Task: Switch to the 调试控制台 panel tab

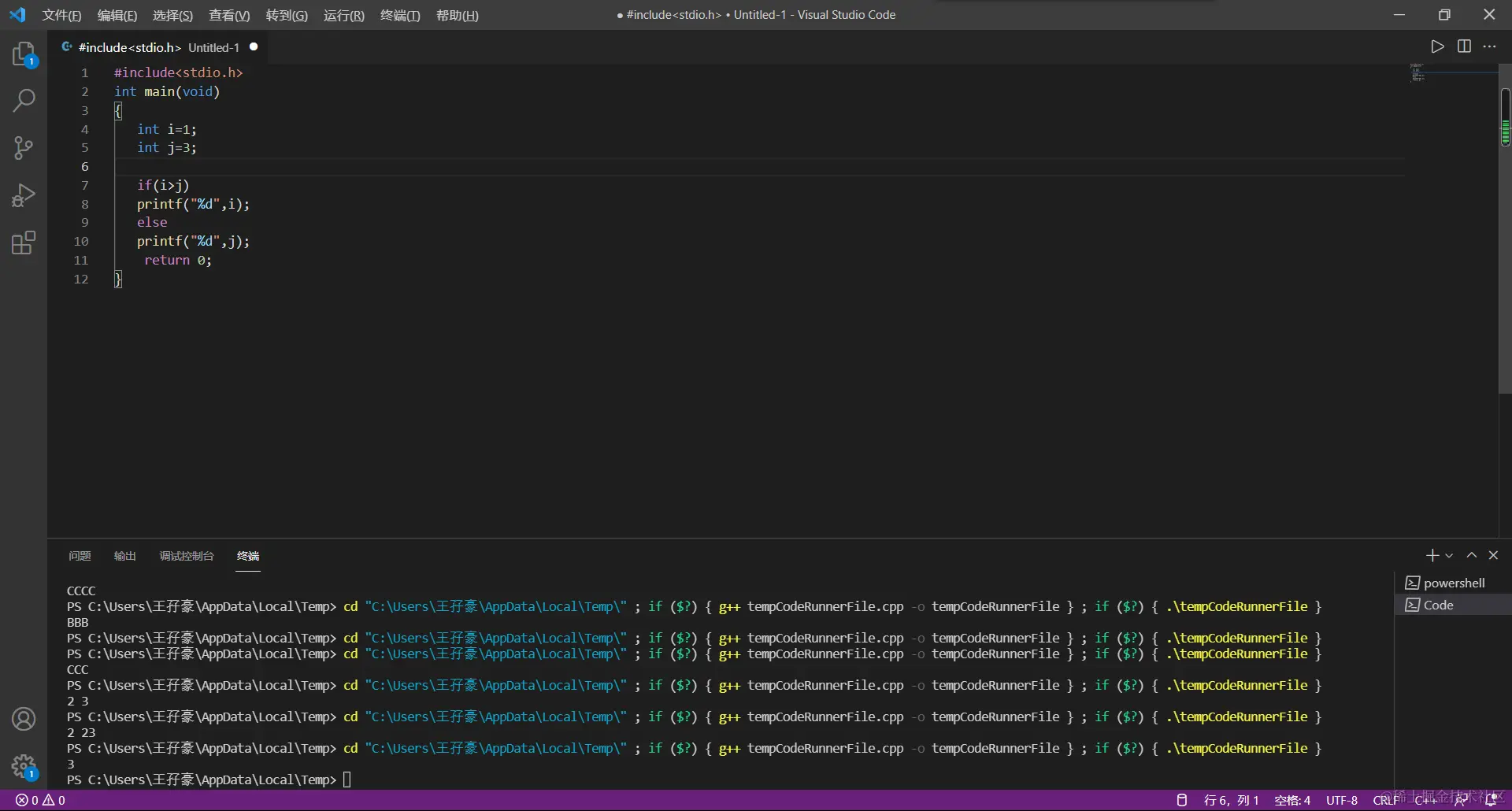Action: pos(187,556)
